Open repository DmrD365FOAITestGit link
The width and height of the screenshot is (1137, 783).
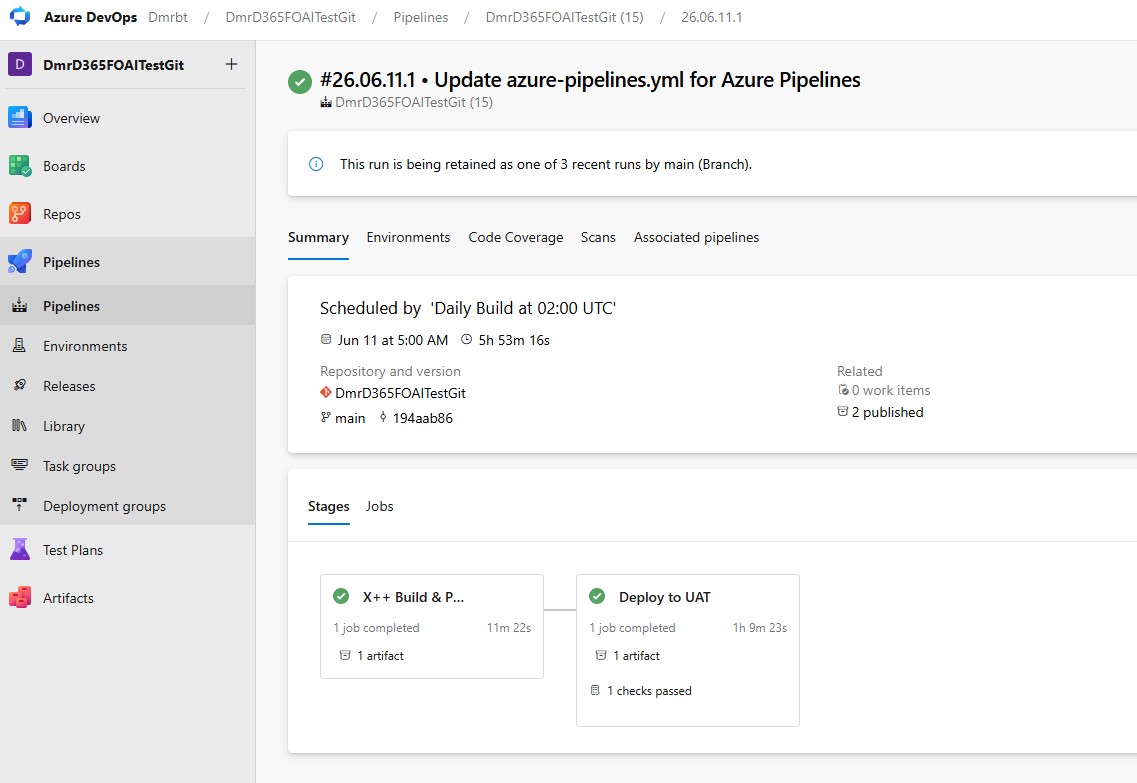(400, 393)
